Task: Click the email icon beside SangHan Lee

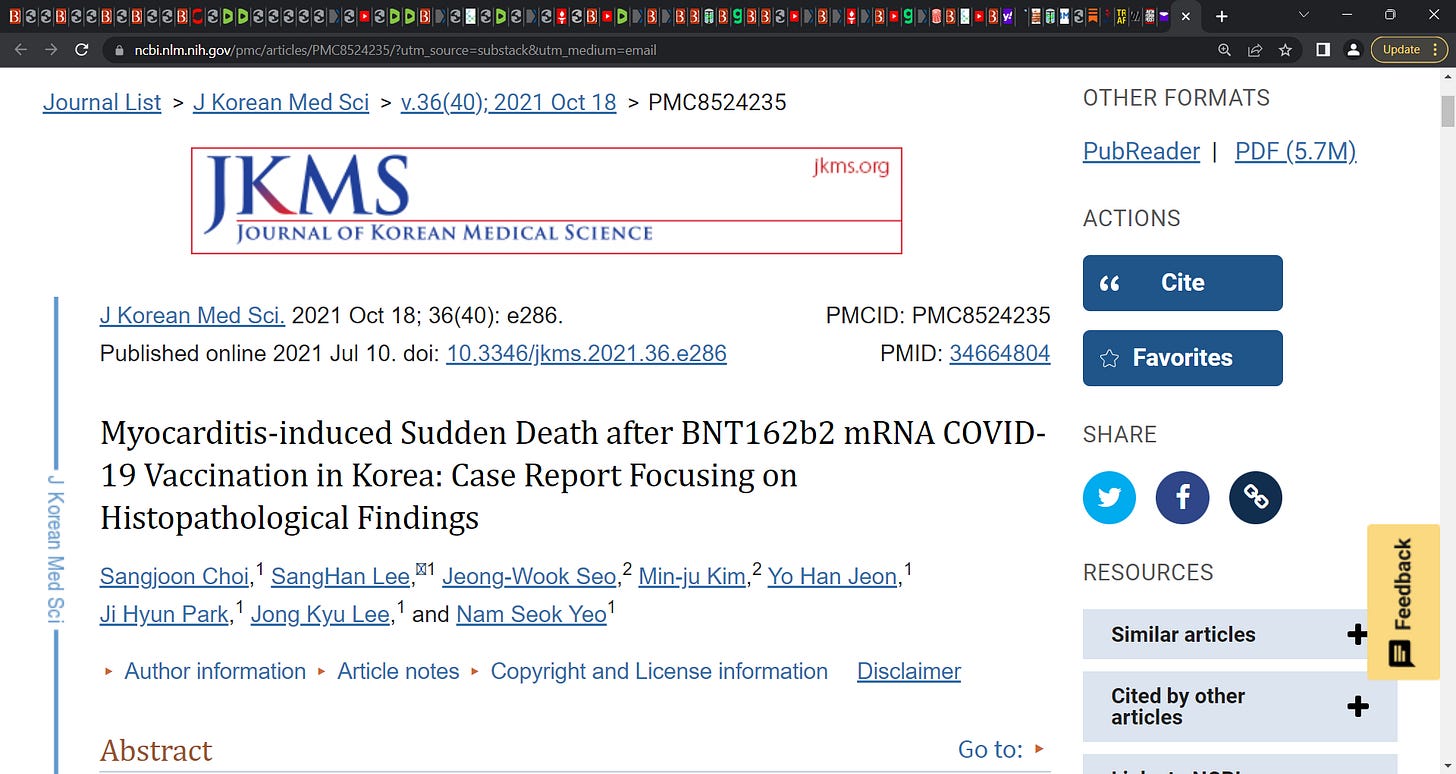Action: tap(421, 569)
